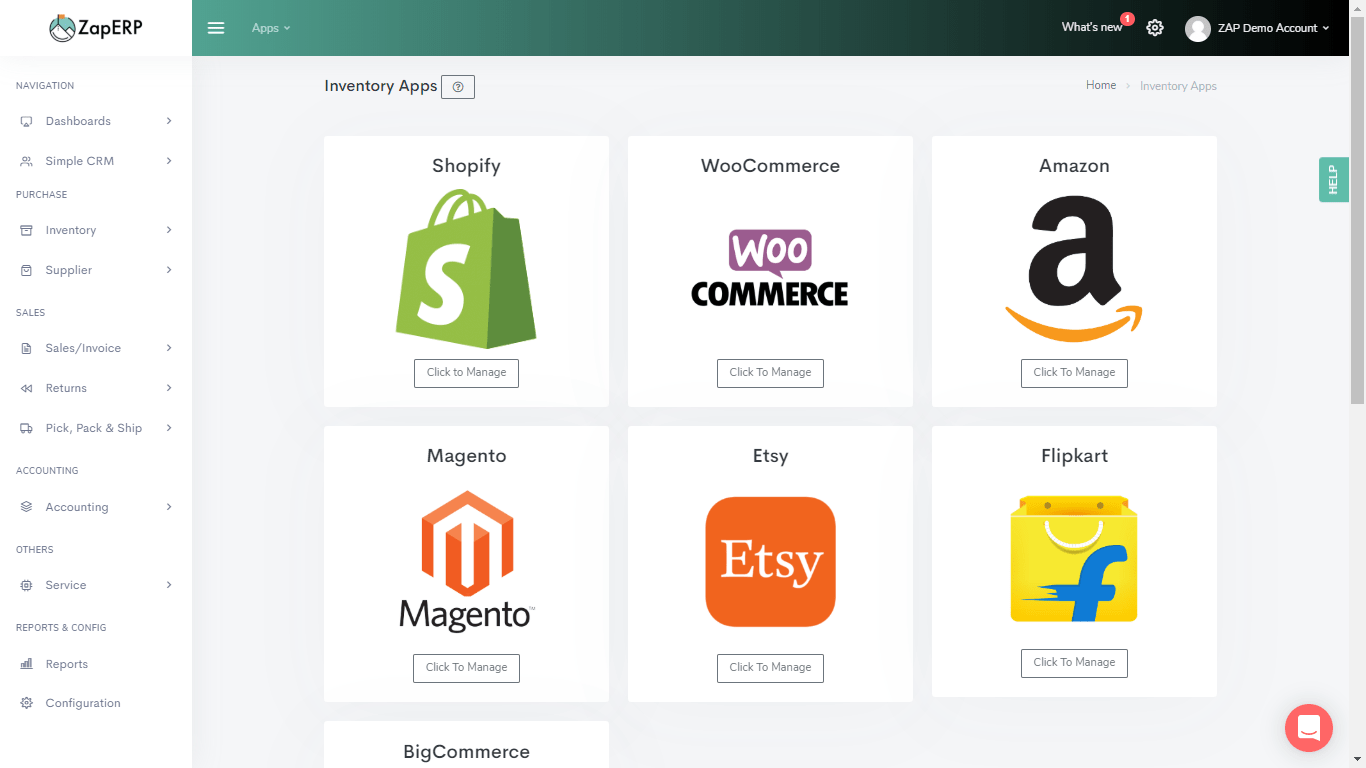
Task: Expand the Service chevron
Action: click(x=169, y=585)
